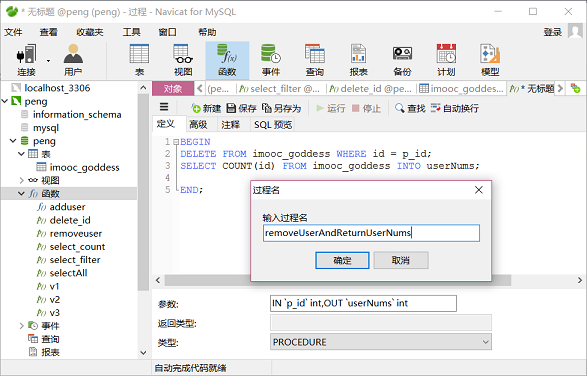The width and height of the screenshot is (587, 376).
Task: Open the Schedule (计划) toolbar icon
Action: (446, 60)
